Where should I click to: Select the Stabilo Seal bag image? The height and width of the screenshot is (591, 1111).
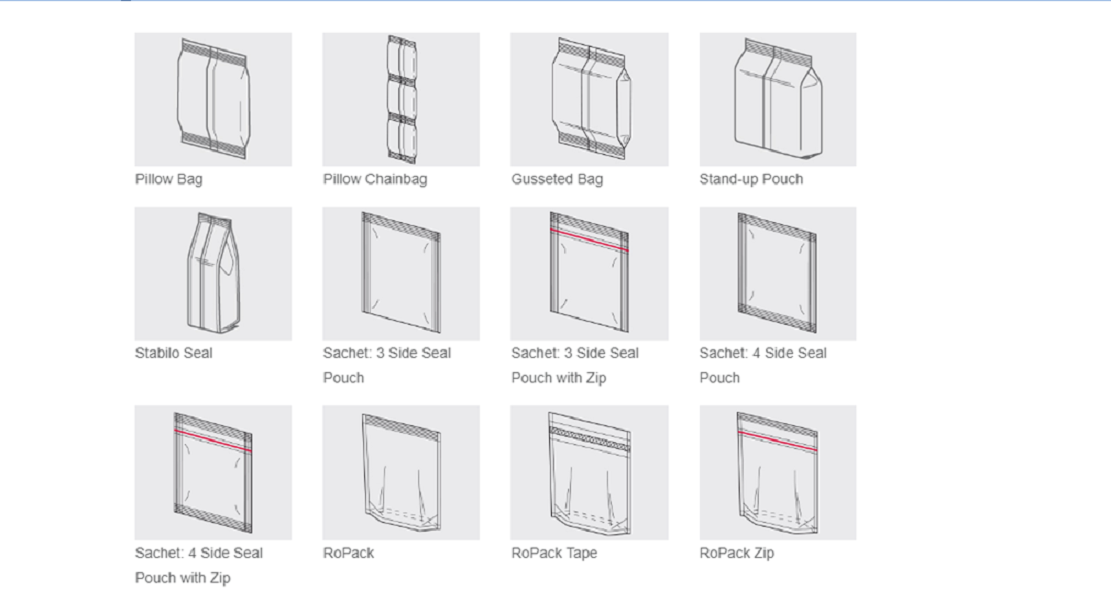point(213,274)
